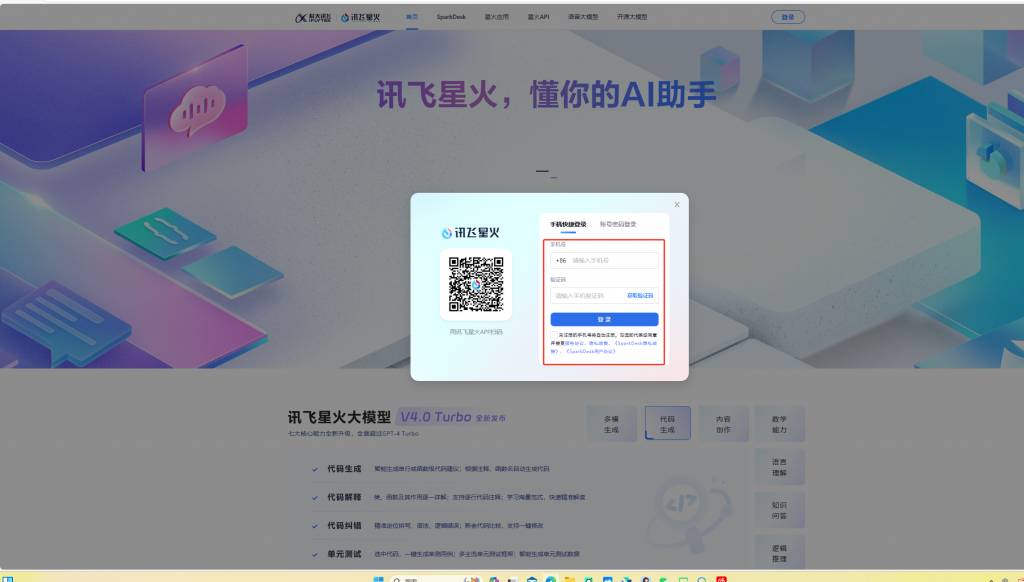Click the 代码纠错 feature row text

click(344, 526)
